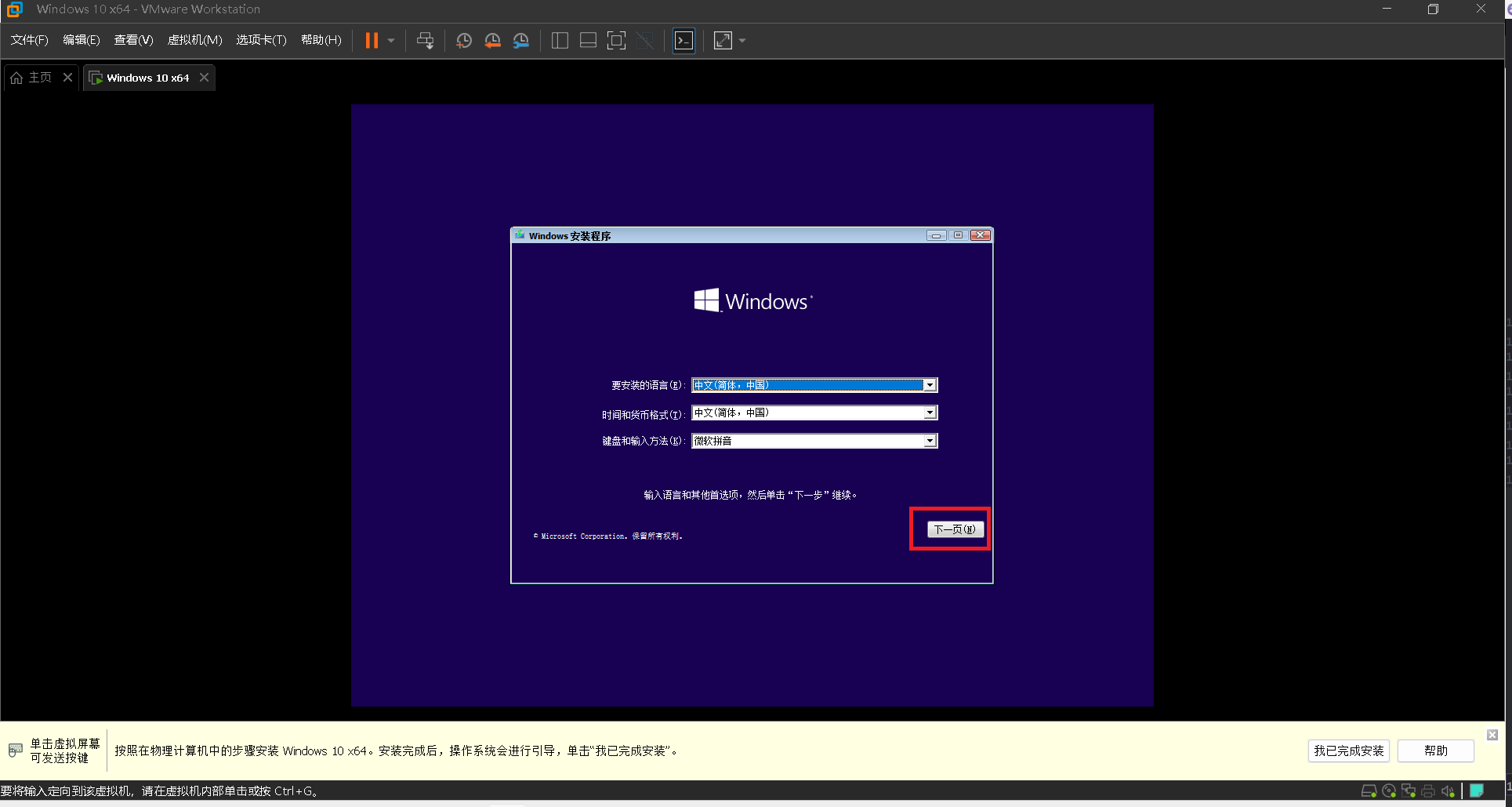Pause the virtual machine with orange pause icon

(372, 40)
